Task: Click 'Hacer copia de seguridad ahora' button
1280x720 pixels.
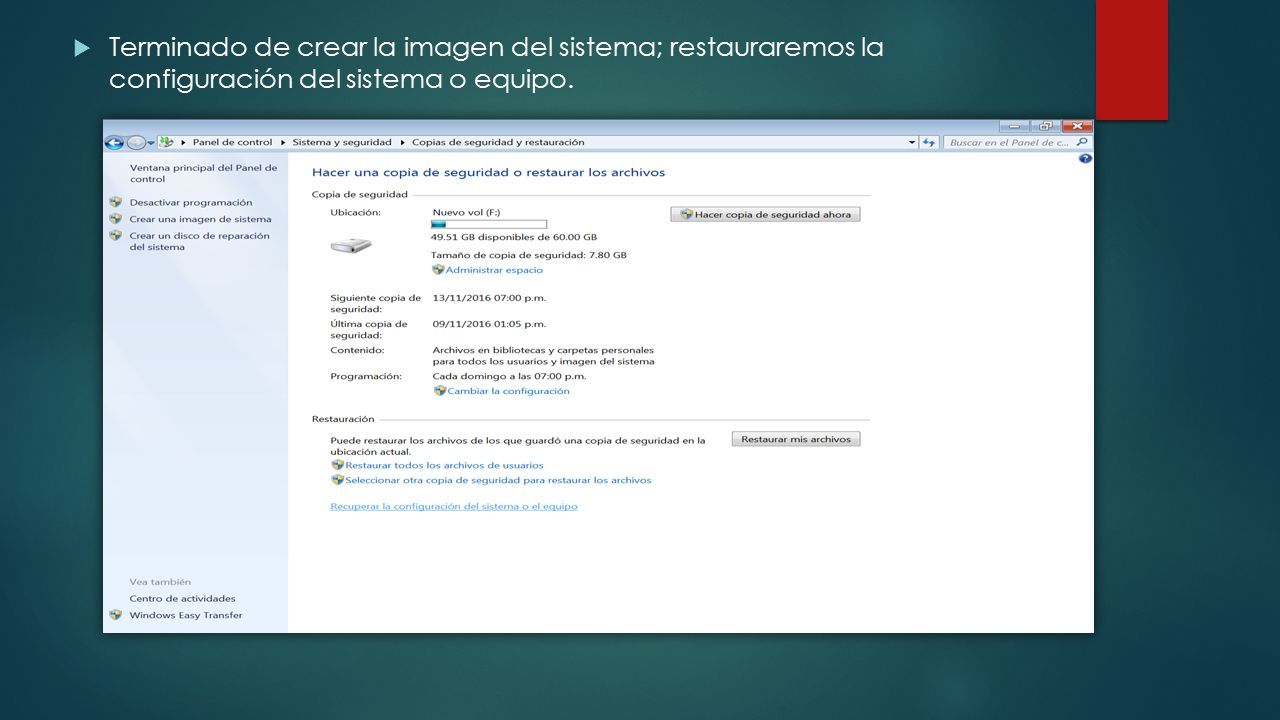Action: point(766,214)
